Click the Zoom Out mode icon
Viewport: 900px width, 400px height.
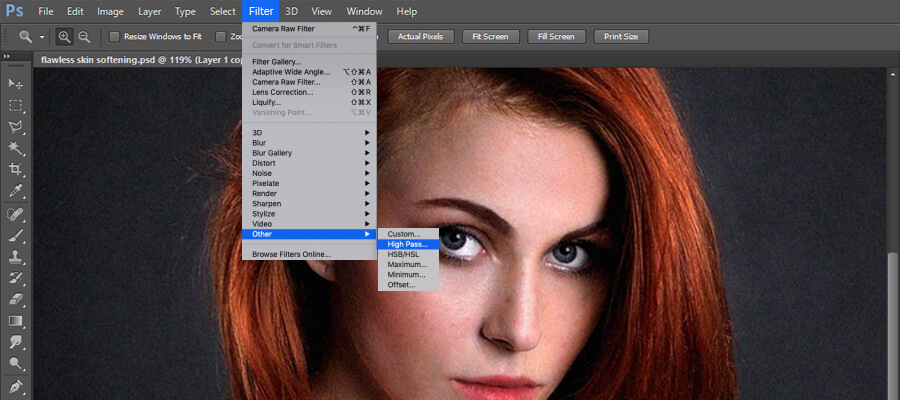tap(84, 37)
